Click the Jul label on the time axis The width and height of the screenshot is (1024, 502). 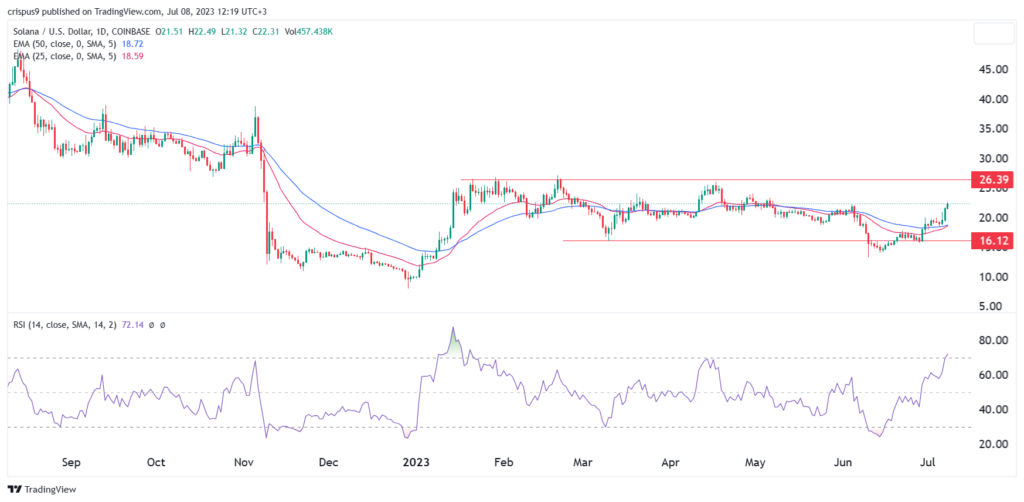(926, 464)
